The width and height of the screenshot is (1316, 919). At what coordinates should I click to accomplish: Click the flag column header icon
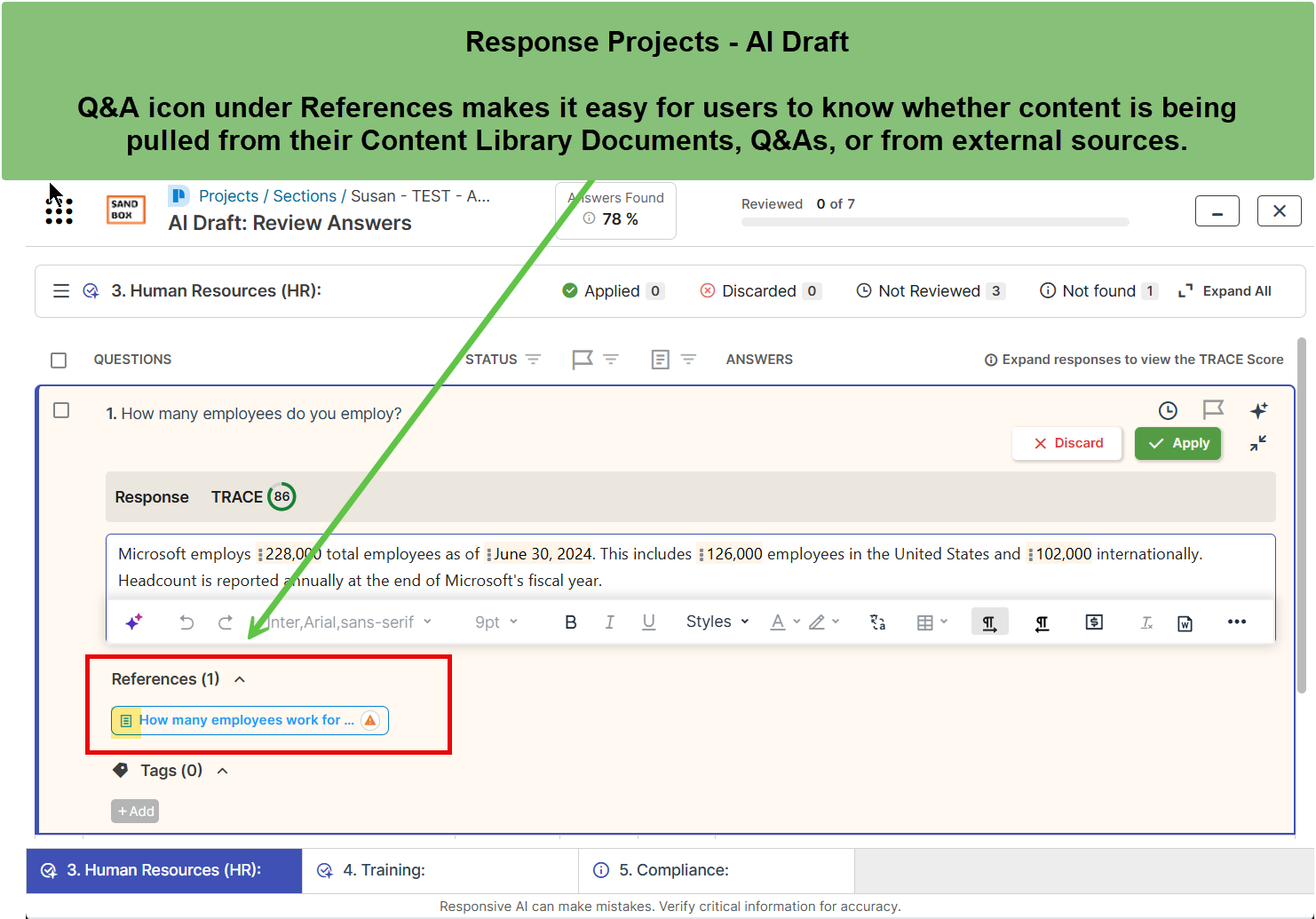pos(583,360)
